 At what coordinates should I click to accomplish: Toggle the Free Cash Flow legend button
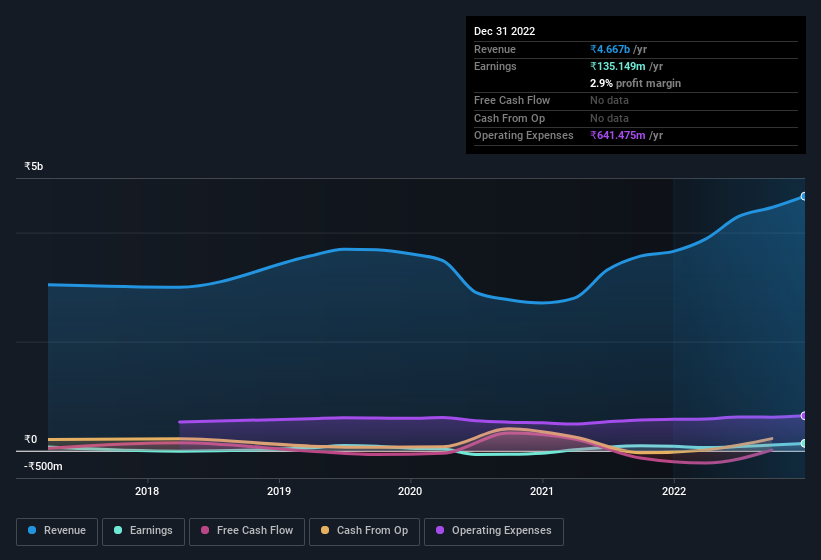pos(247,531)
